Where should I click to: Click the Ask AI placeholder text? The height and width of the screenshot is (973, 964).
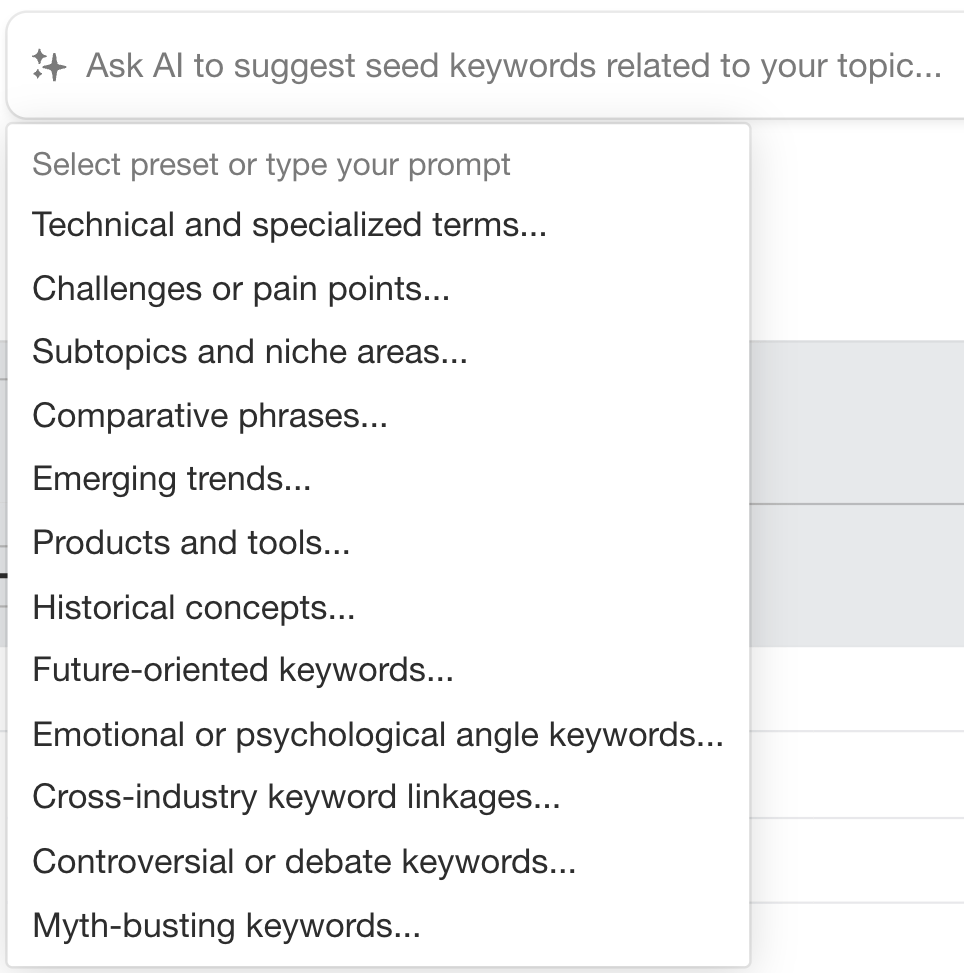[515, 66]
